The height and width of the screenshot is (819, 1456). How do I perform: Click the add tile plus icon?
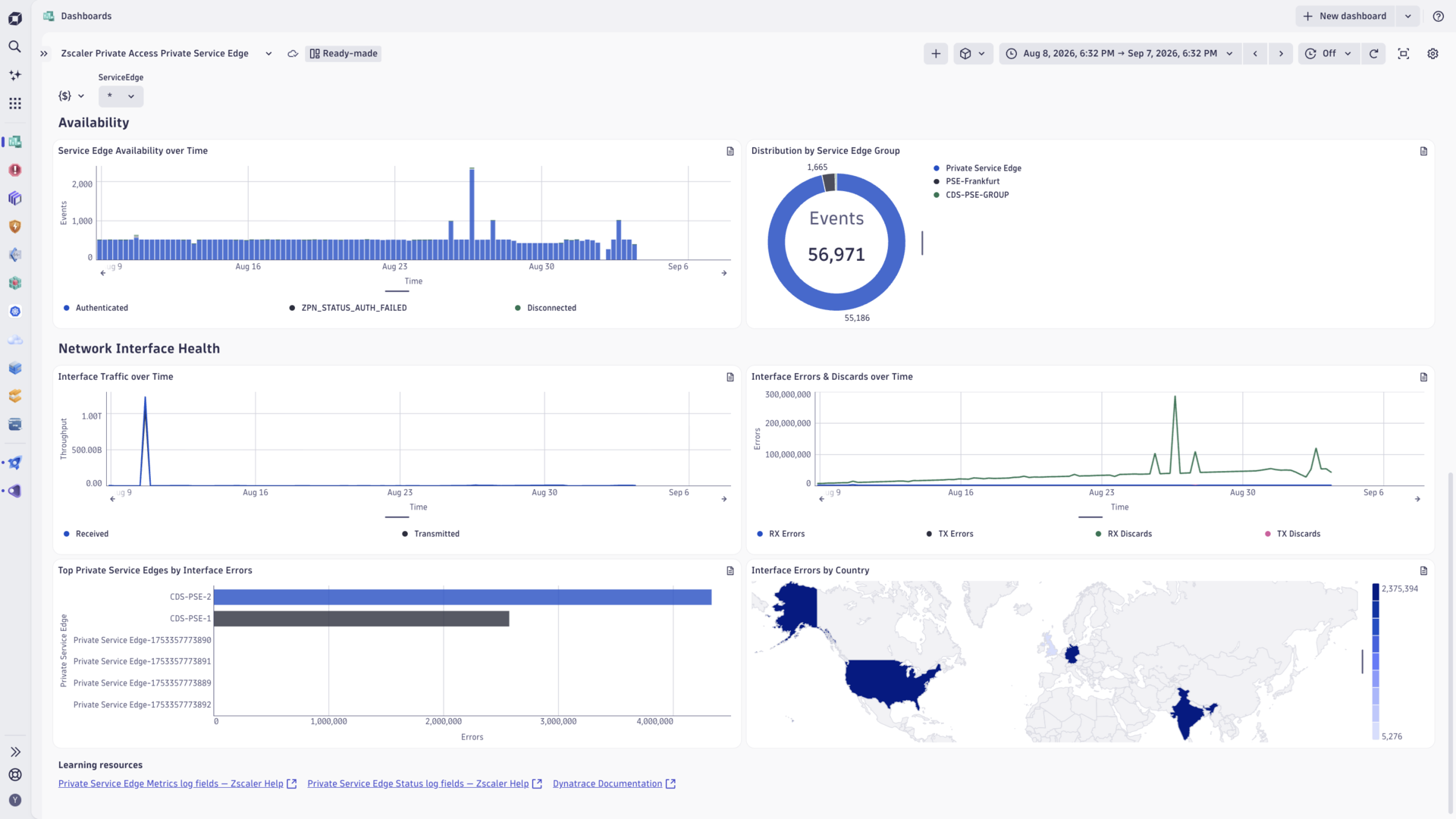pos(936,54)
